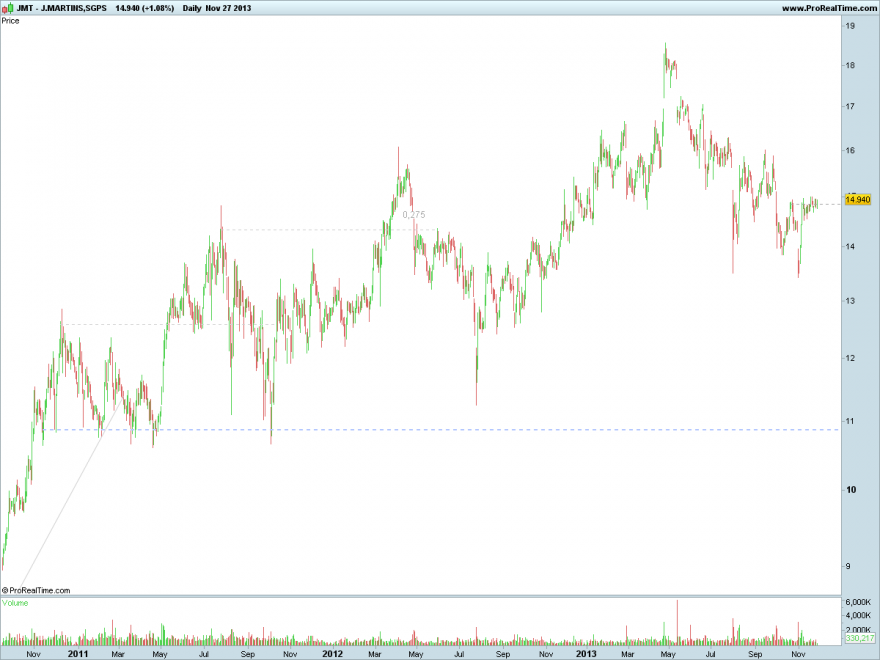Viewport: 880px width, 660px height.
Task: Click the 9 level on the price axis
Action: [x=848, y=566]
